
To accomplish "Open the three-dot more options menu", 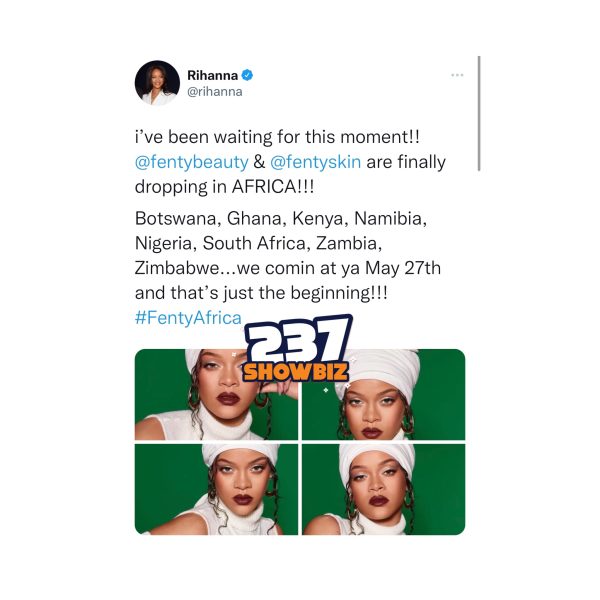I will 457,75.
